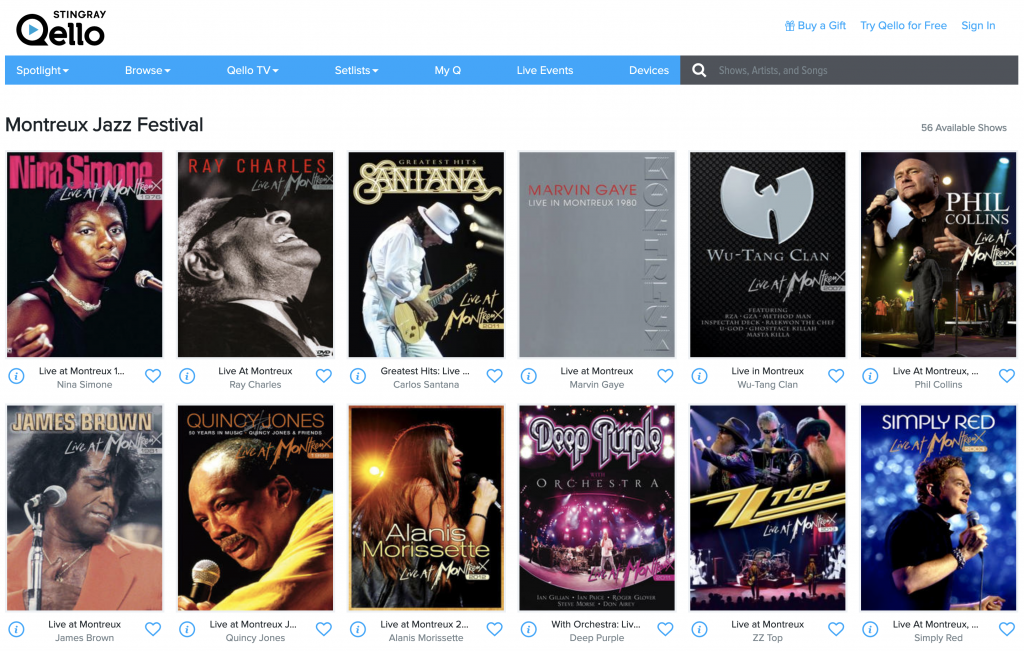The height and width of the screenshot is (651, 1024).
Task: Heart the Wu-Tang Clan show
Action: coord(836,375)
